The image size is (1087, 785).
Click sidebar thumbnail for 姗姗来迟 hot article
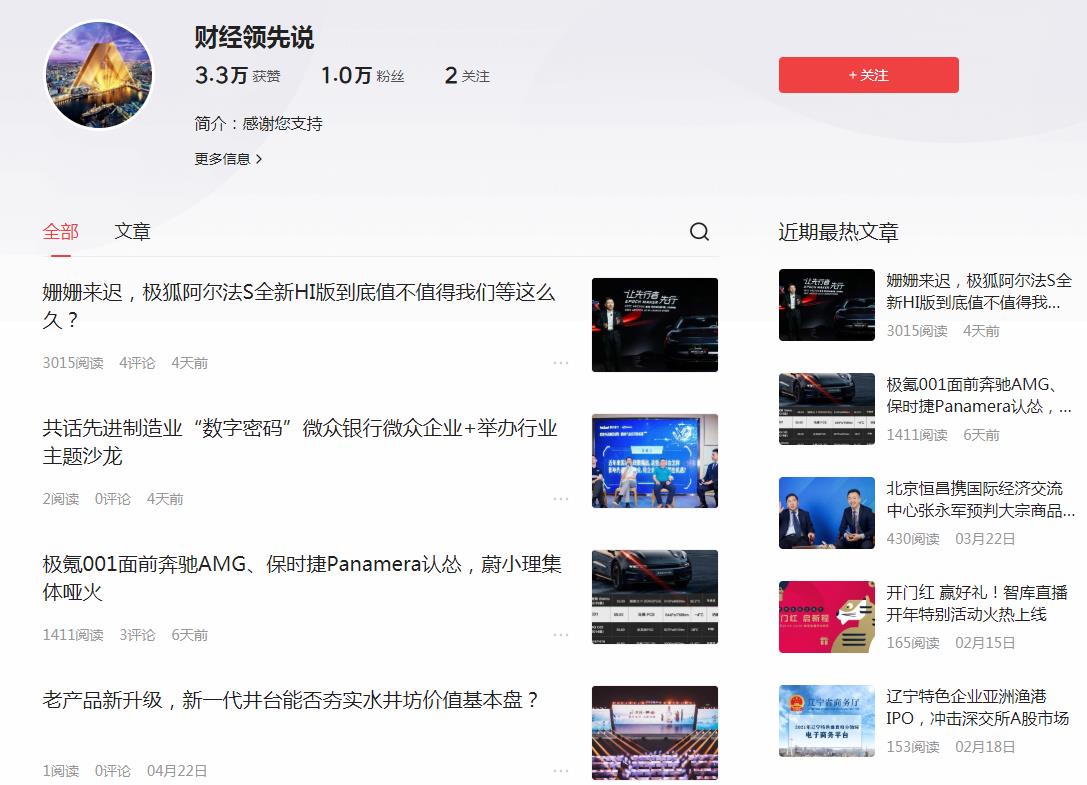point(826,305)
